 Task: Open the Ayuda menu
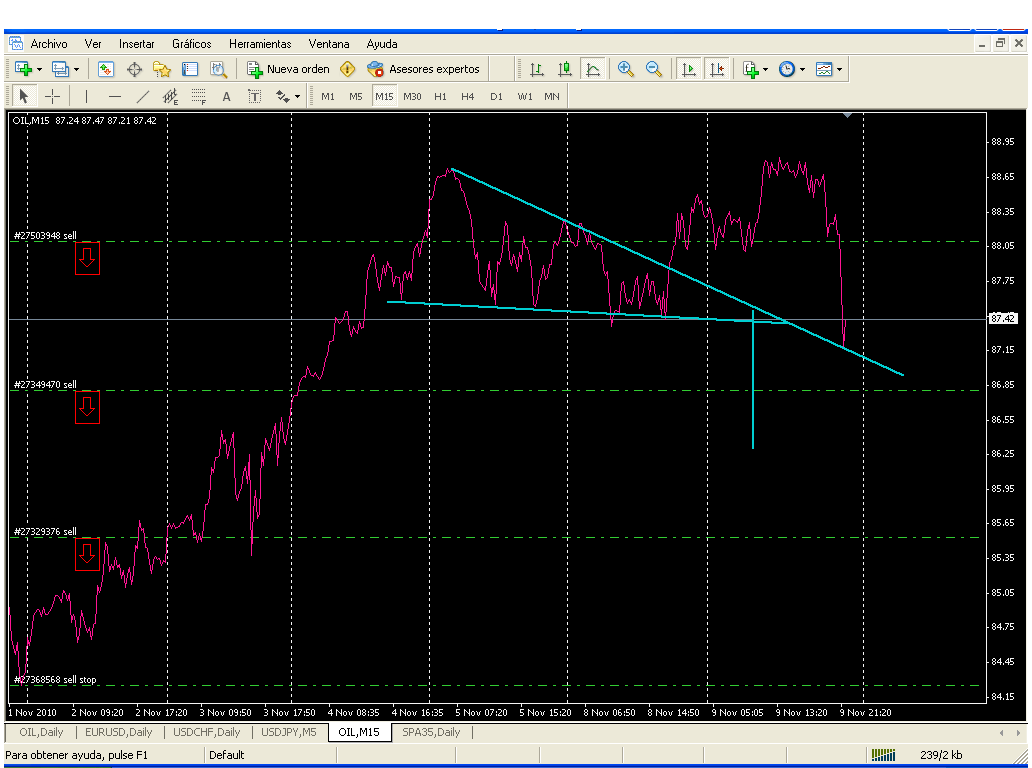382,44
